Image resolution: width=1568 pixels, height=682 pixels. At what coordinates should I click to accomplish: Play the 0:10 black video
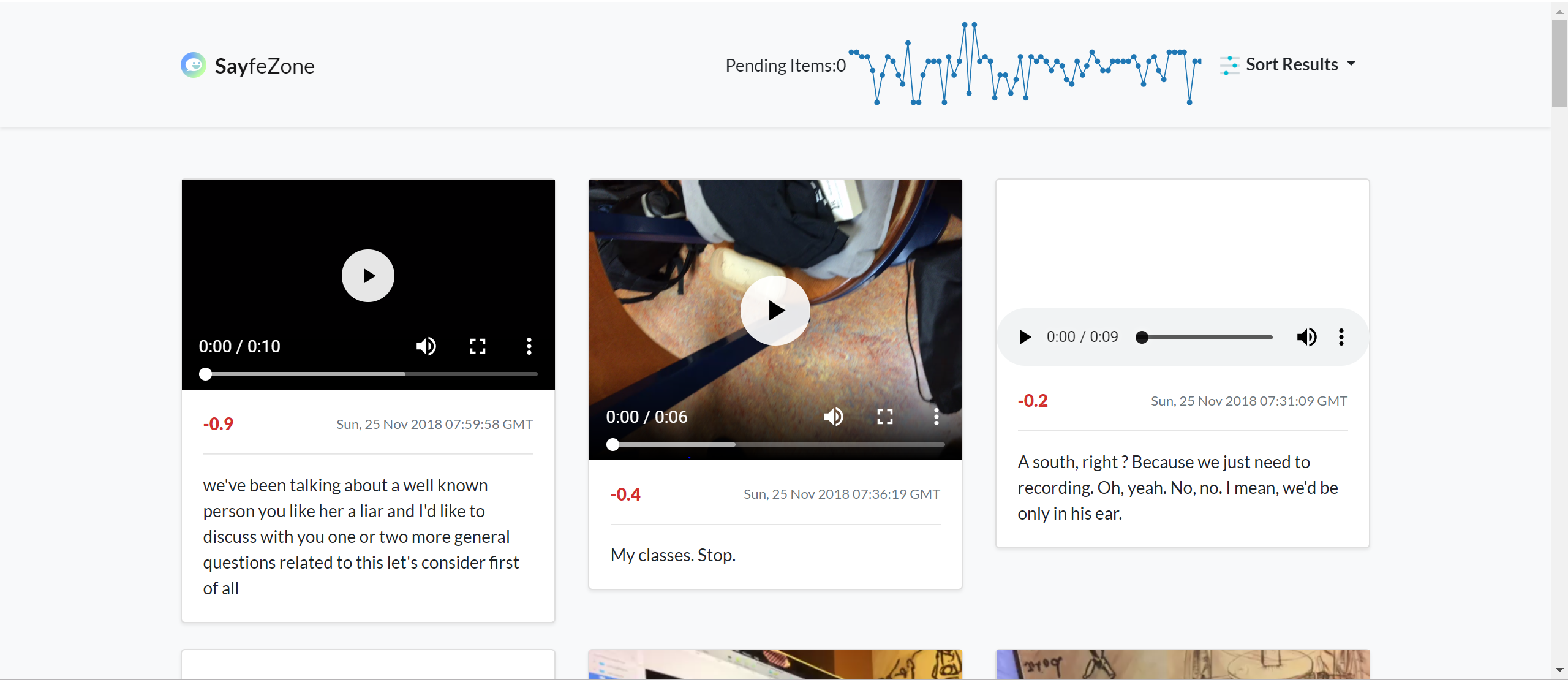[x=367, y=276]
